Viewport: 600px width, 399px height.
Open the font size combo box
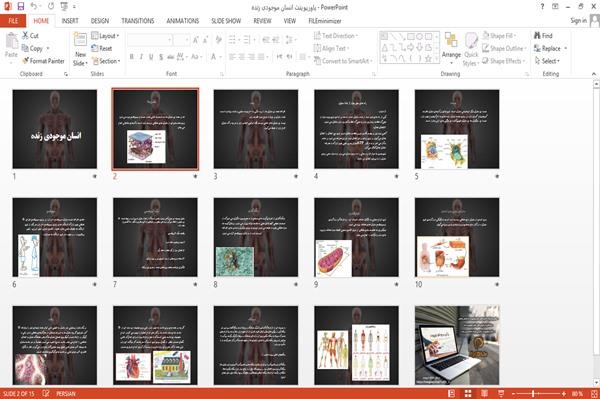[x=181, y=40]
